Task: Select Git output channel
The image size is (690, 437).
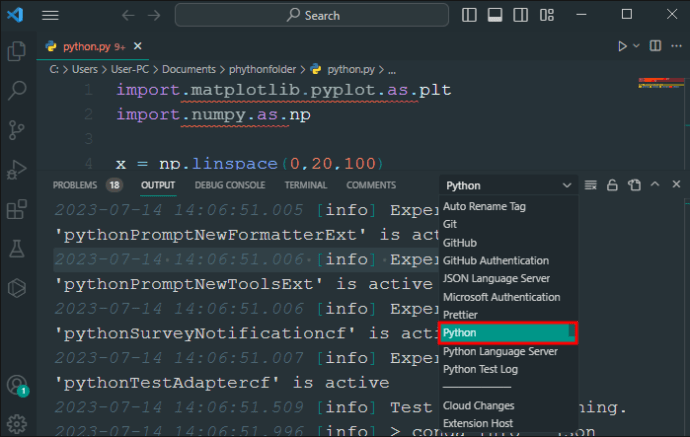Action: pyautogui.click(x=508, y=224)
